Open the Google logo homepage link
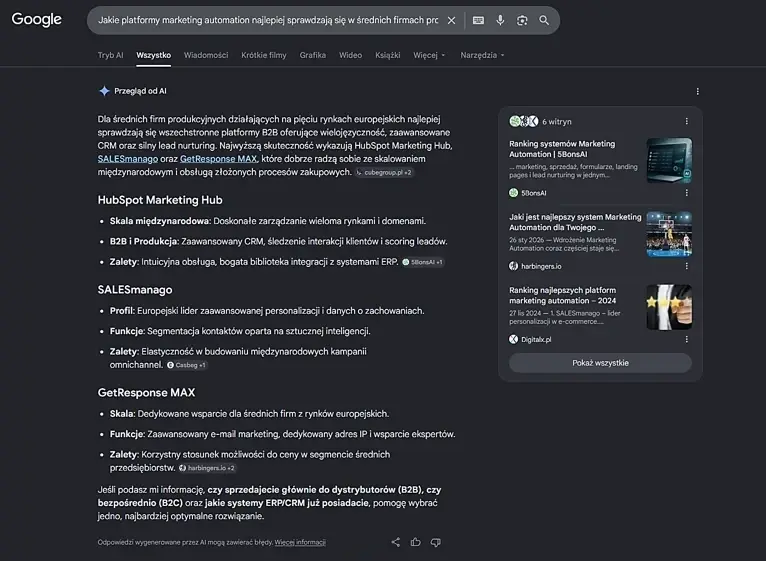Screen dimensions: 766x561 click(x=37, y=20)
